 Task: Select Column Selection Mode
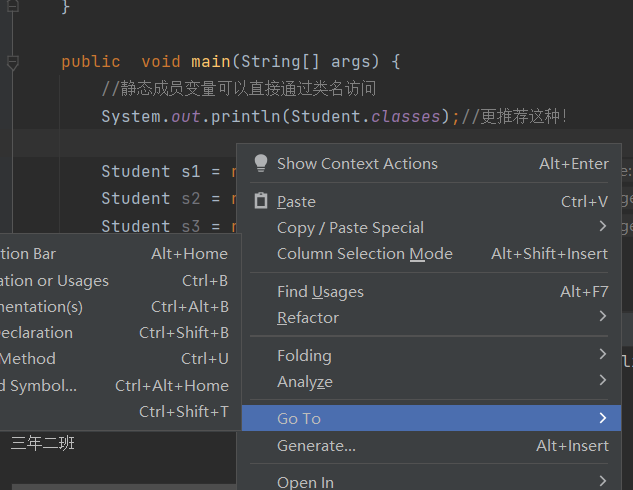(x=364, y=254)
